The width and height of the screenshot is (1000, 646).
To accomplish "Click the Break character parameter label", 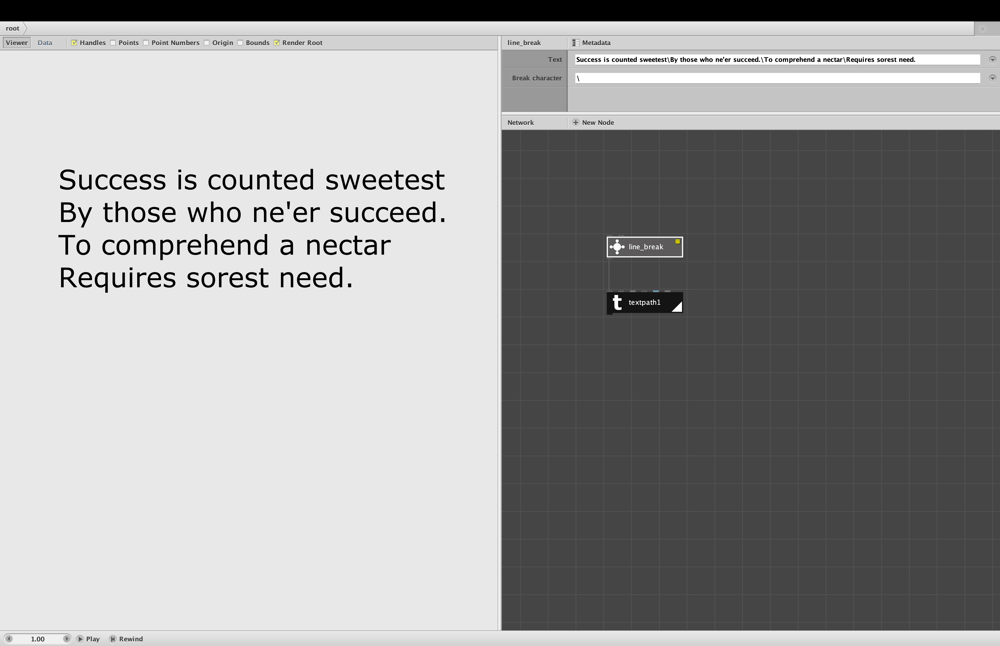I will [x=536, y=78].
